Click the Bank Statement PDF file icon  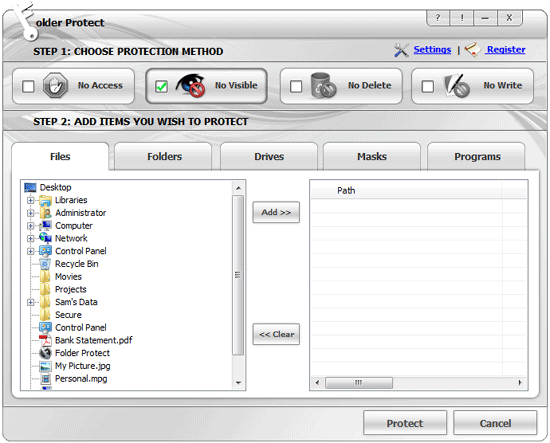[45, 340]
